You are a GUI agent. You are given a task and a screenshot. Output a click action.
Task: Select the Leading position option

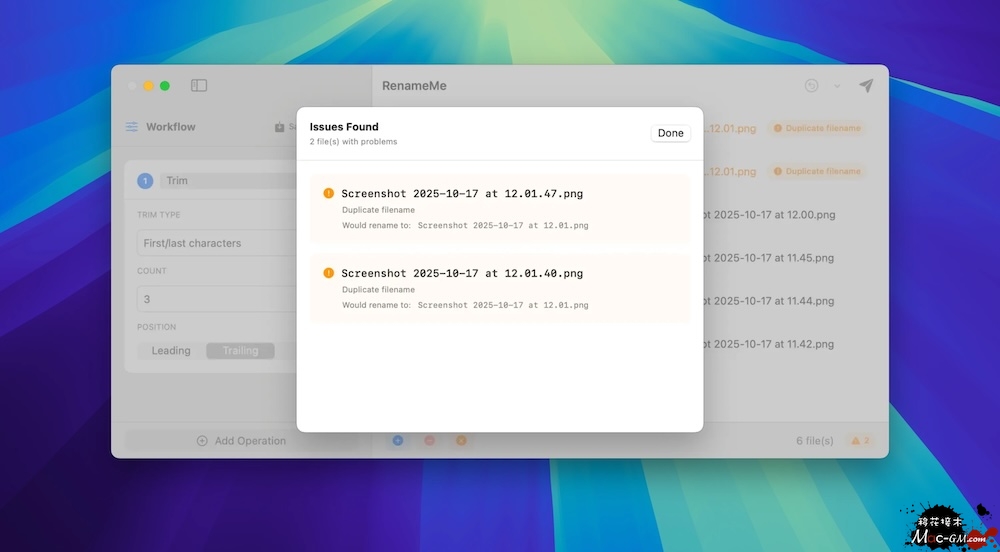click(x=171, y=351)
